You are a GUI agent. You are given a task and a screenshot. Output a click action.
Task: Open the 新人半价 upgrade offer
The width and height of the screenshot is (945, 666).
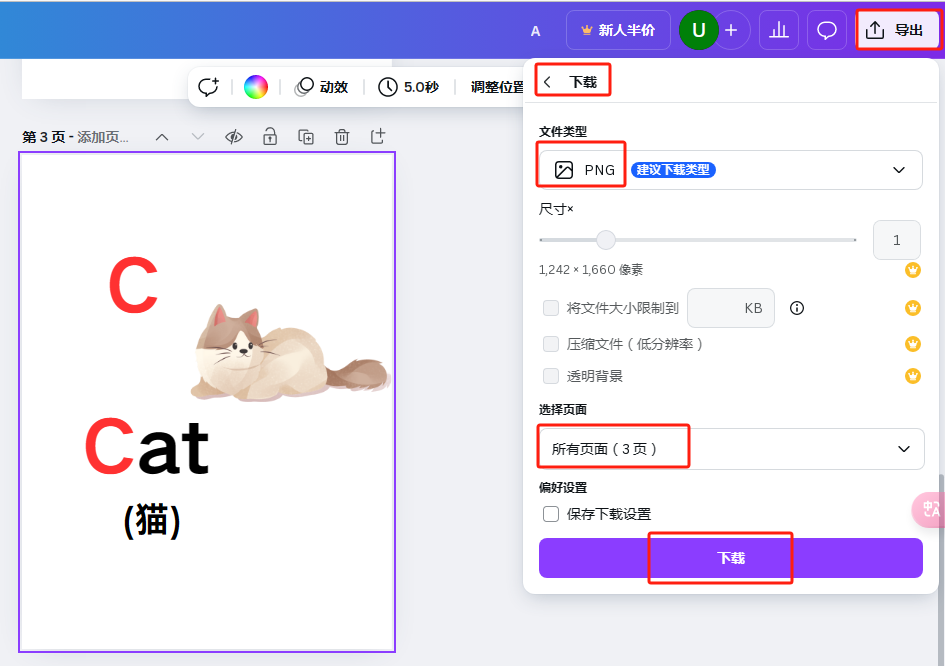tap(618, 30)
